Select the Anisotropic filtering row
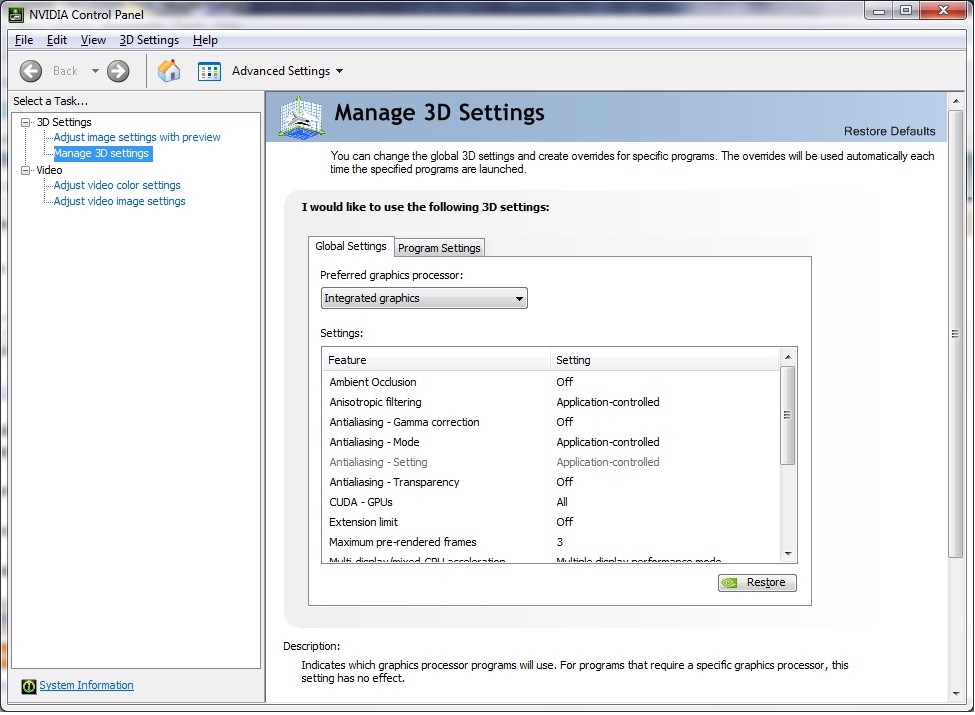Image resolution: width=975 pixels, height=715 pixels. (x=550, y=402)
